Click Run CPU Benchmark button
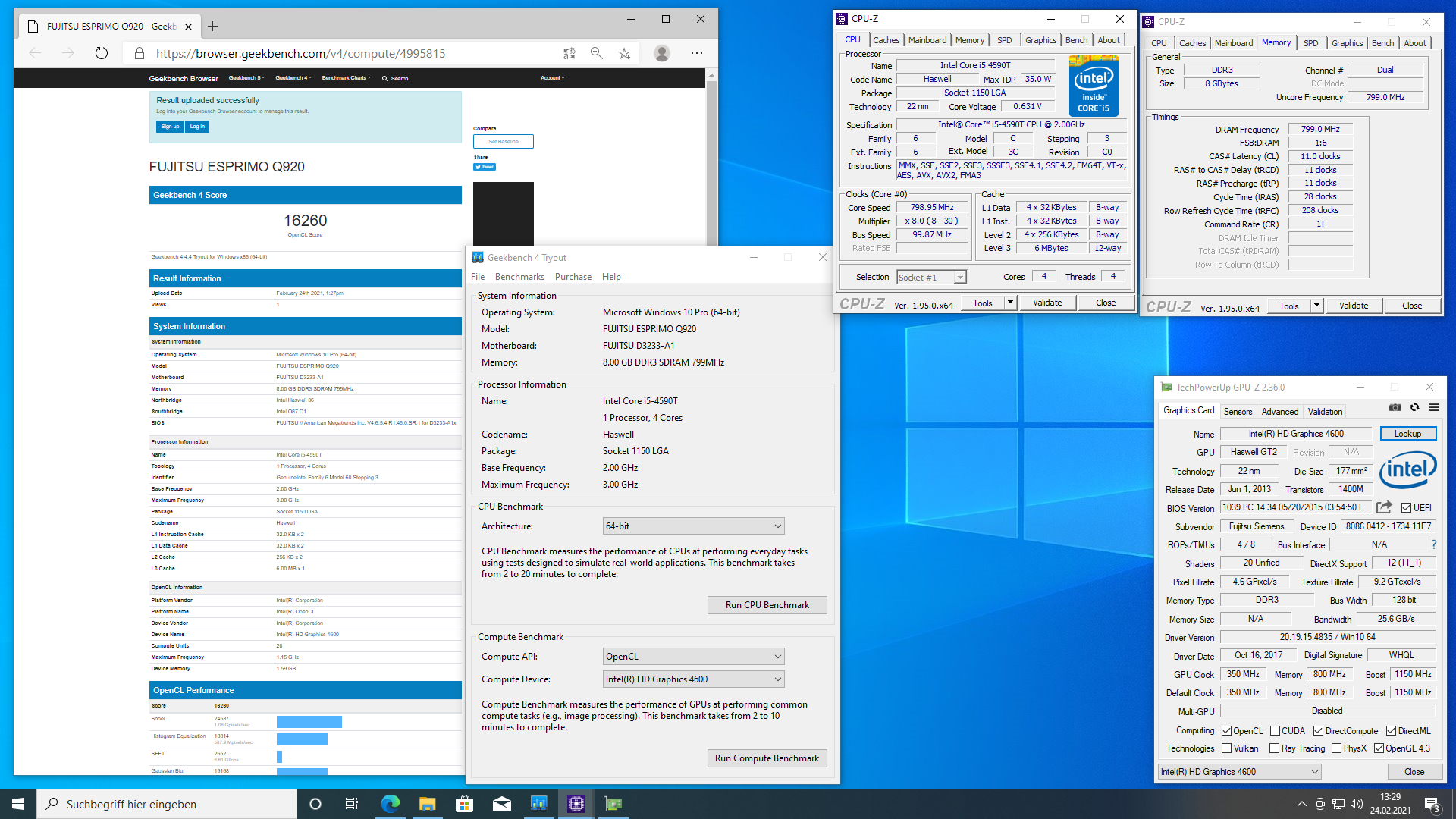 [x=767, y=605]
